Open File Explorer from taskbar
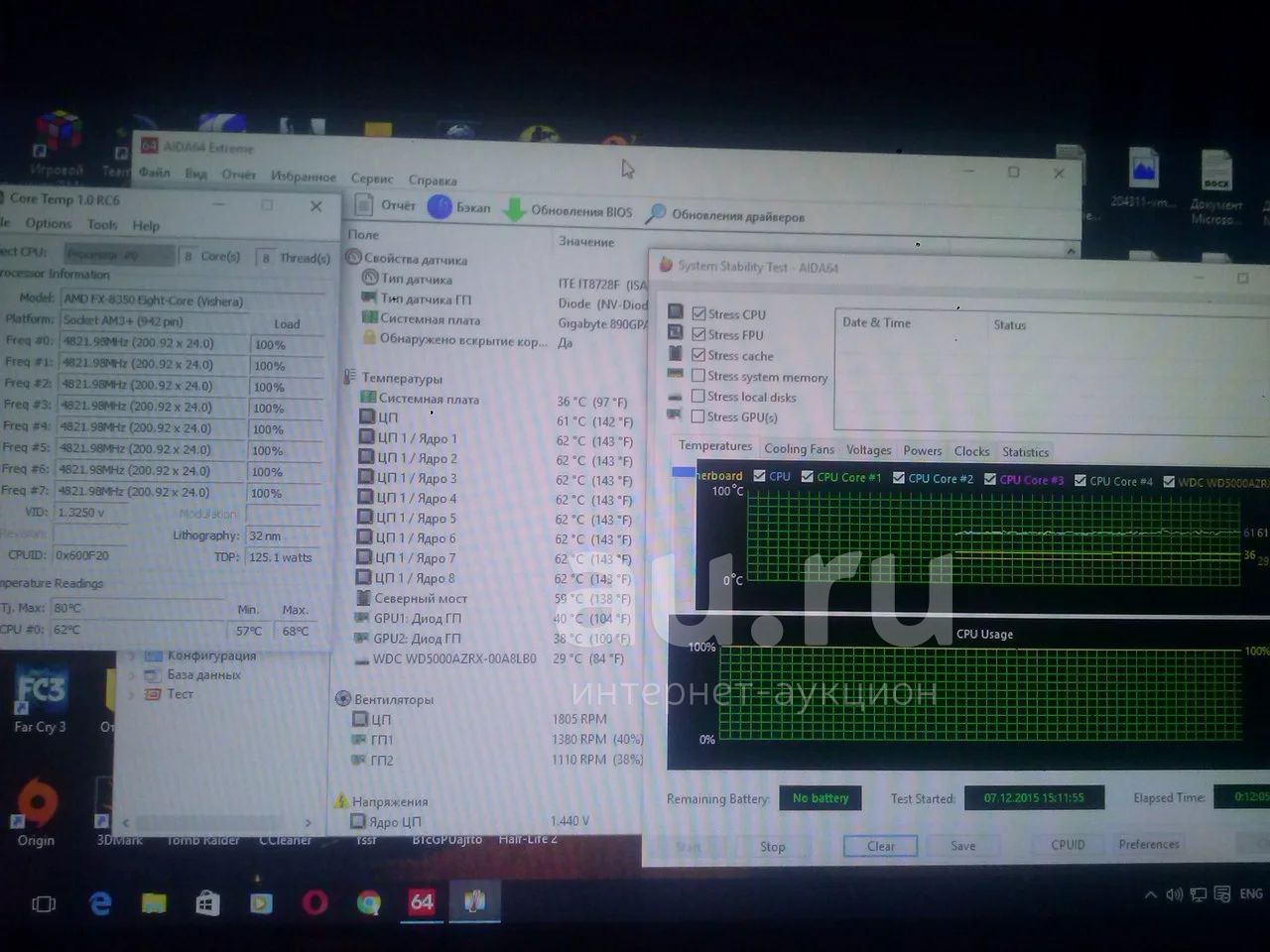This screenshot has height=952, width=1270. coord(154,903)
